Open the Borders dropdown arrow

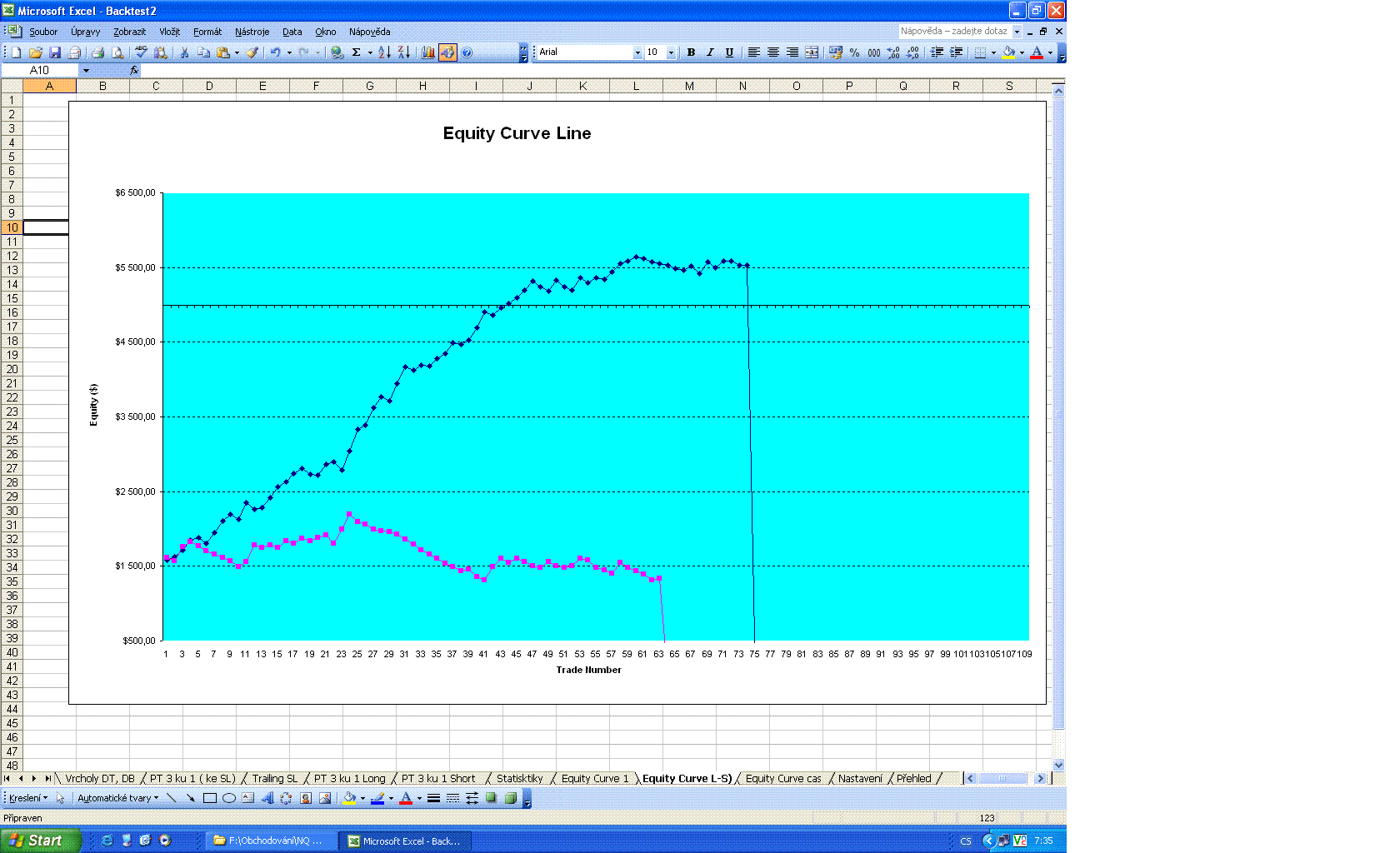[993, 52]
